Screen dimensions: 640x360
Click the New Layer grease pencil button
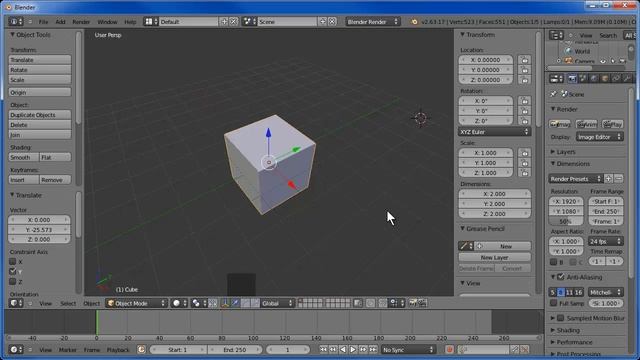(494, 258)
